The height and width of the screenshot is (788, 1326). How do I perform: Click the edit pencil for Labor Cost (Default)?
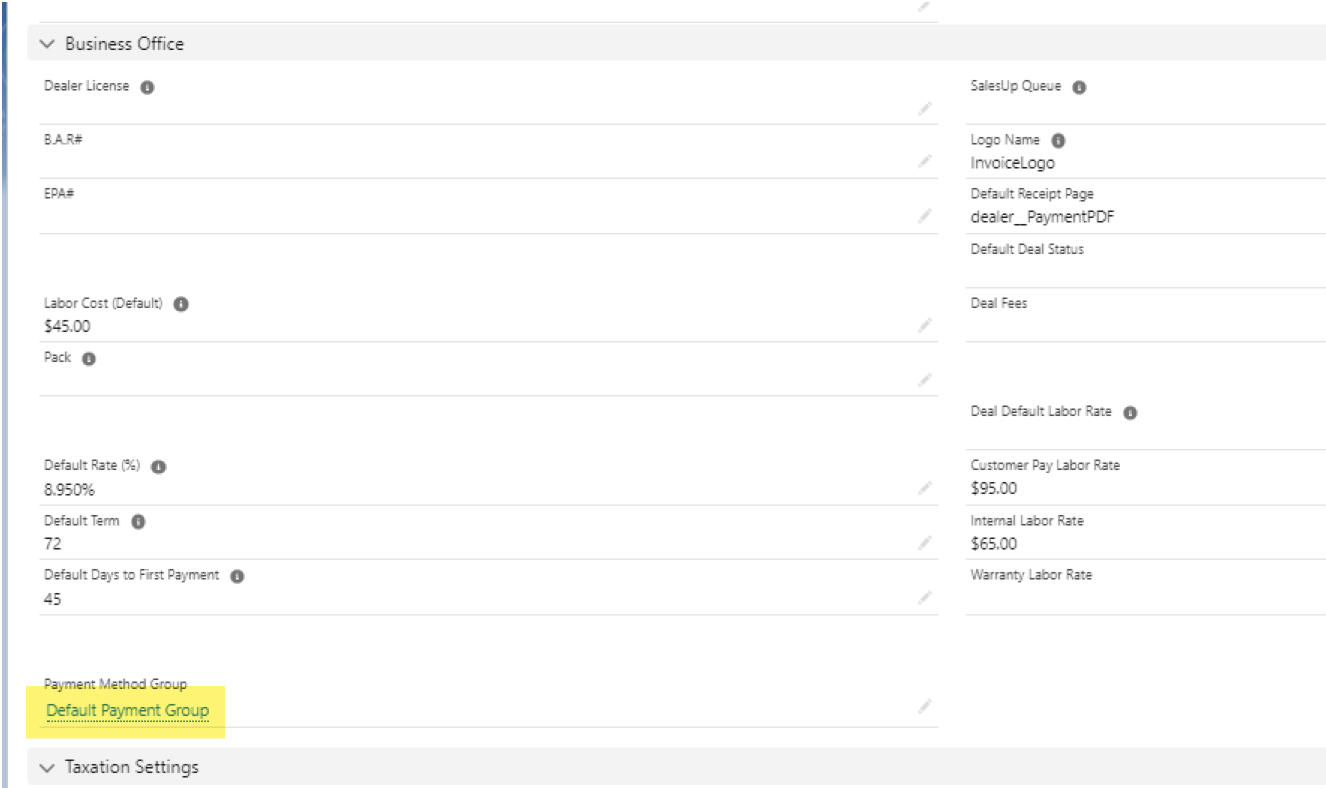click(925, 325)
